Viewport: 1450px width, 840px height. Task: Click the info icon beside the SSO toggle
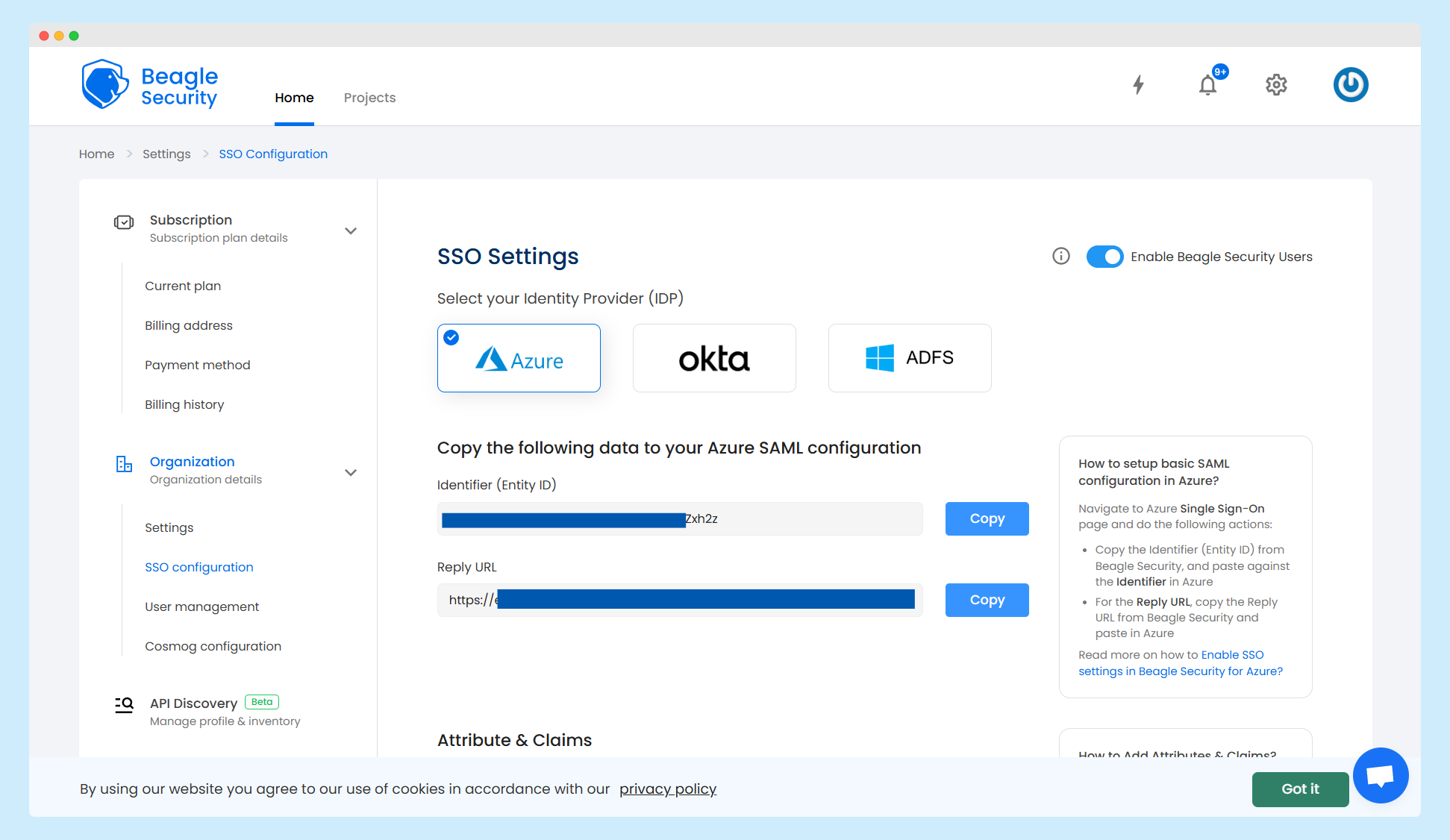1060,256
